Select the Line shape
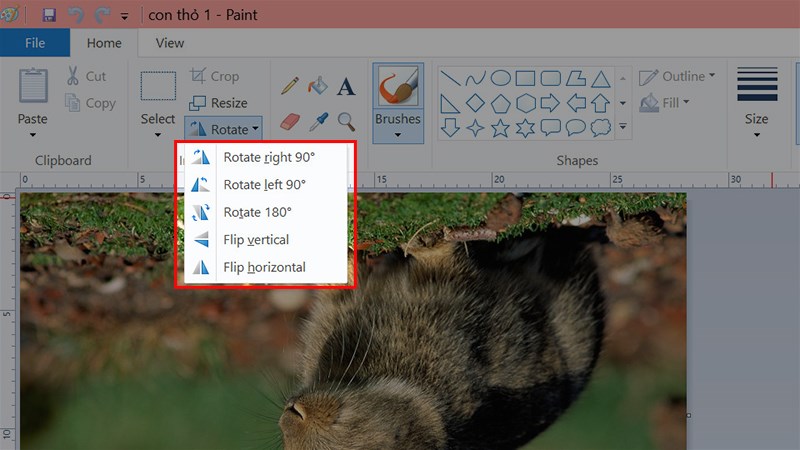 pos(450,78)
